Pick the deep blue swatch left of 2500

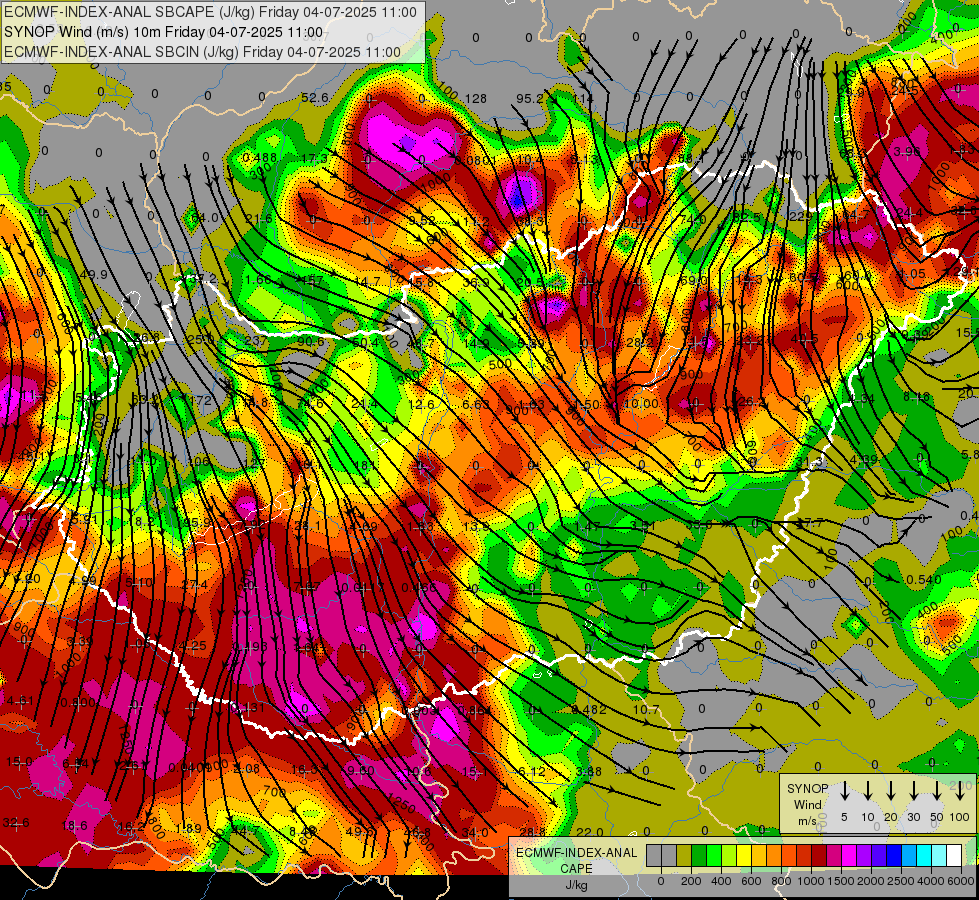[x=894, y=855]
